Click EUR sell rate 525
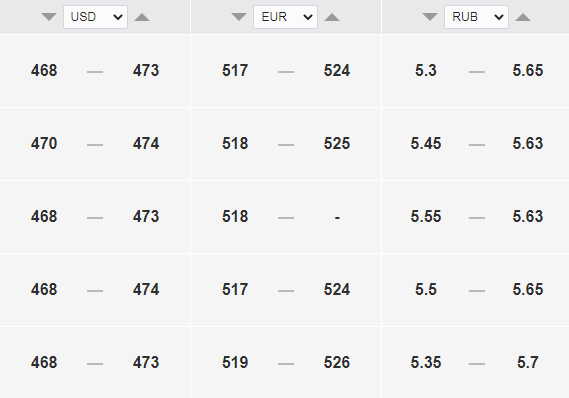Viewport: 569px width, 398px height. coord(337,143)
